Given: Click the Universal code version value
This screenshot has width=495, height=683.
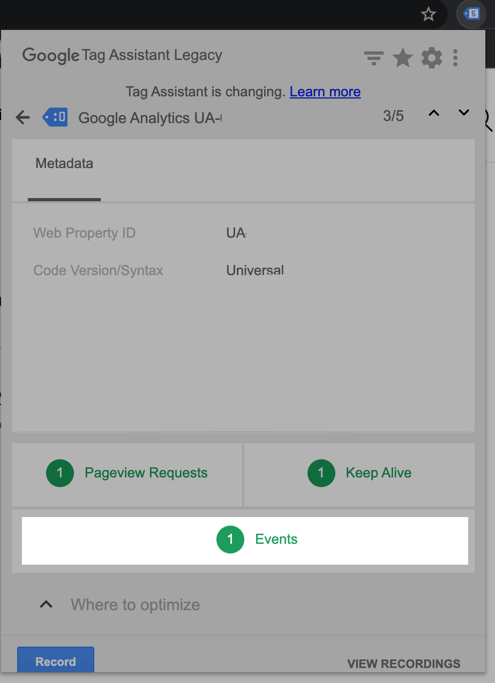Looking at the screenshot, I should (255, 270).
